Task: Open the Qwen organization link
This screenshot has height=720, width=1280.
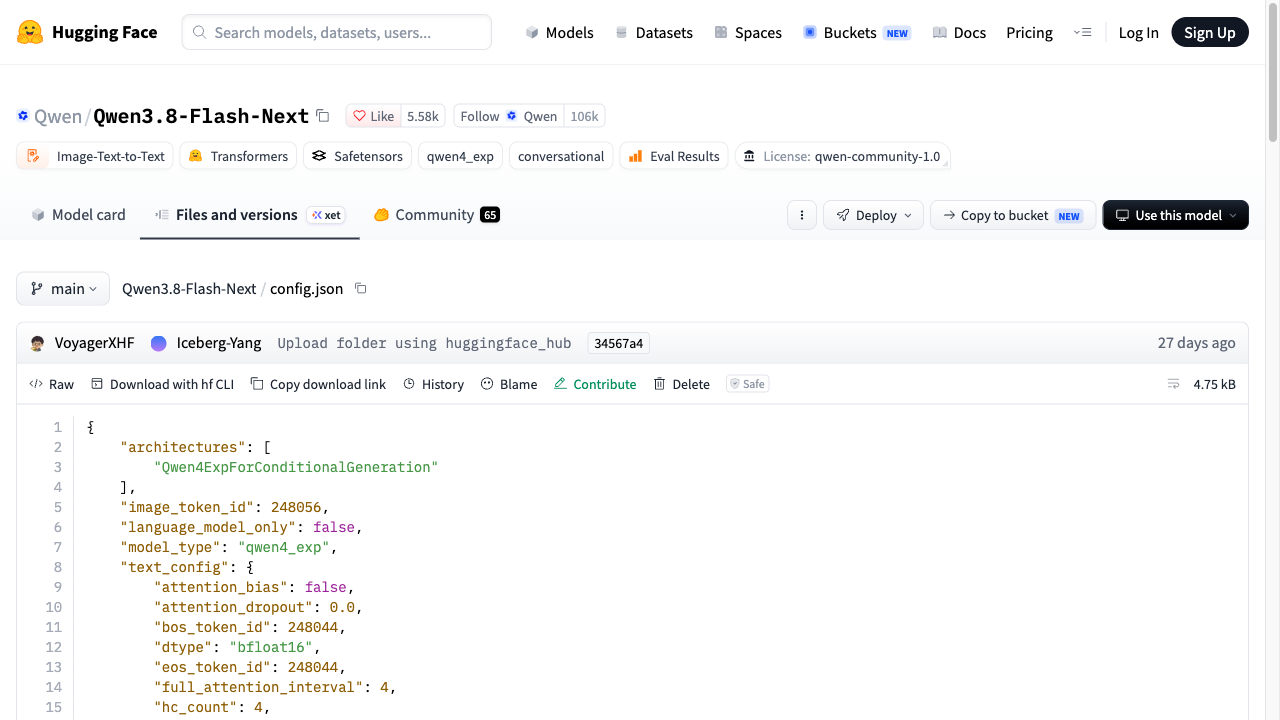Action: [58, 116]
